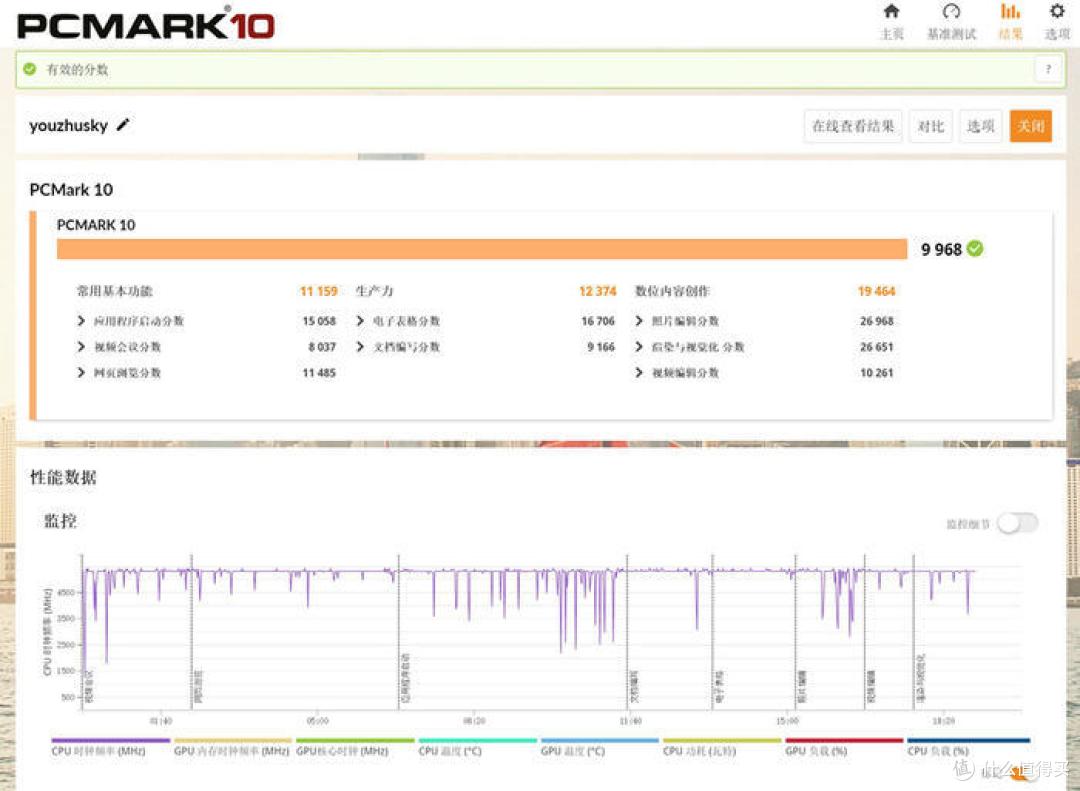The height and width of the screenshot is (791, 1080).
Task: Click the 电子表格 marker line in chart
Action: 714,632
